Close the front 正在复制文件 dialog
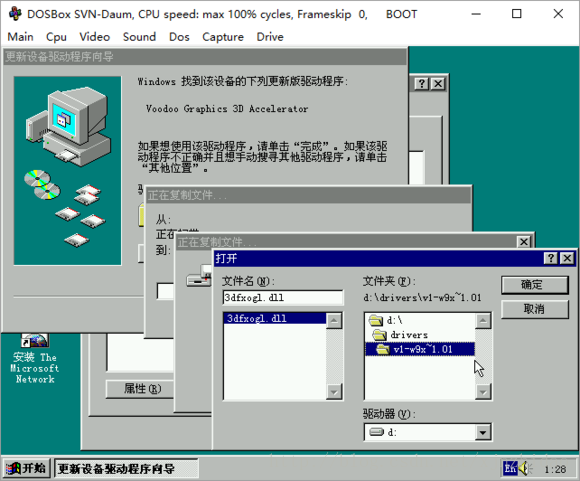This screenshot has width=580, height=481. [x=524, y=242]
